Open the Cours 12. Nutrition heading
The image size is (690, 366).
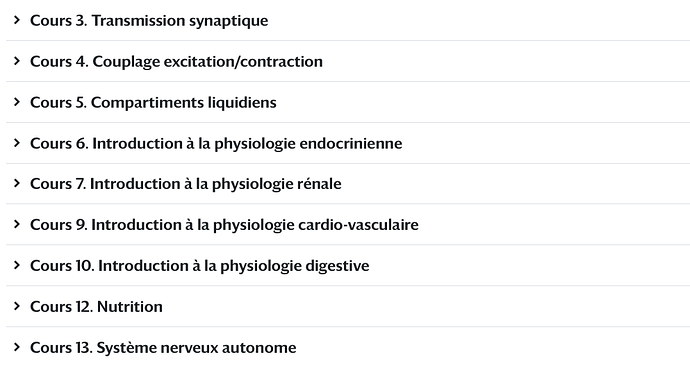pos(96,307)
